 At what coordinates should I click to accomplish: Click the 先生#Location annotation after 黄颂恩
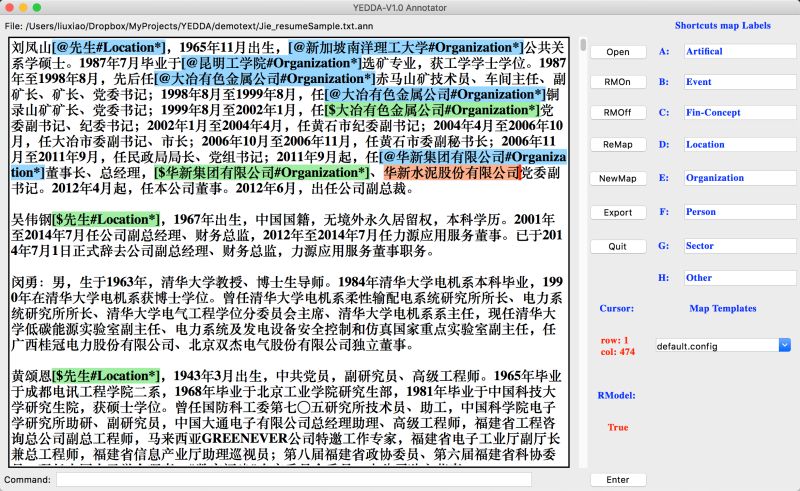106,376
